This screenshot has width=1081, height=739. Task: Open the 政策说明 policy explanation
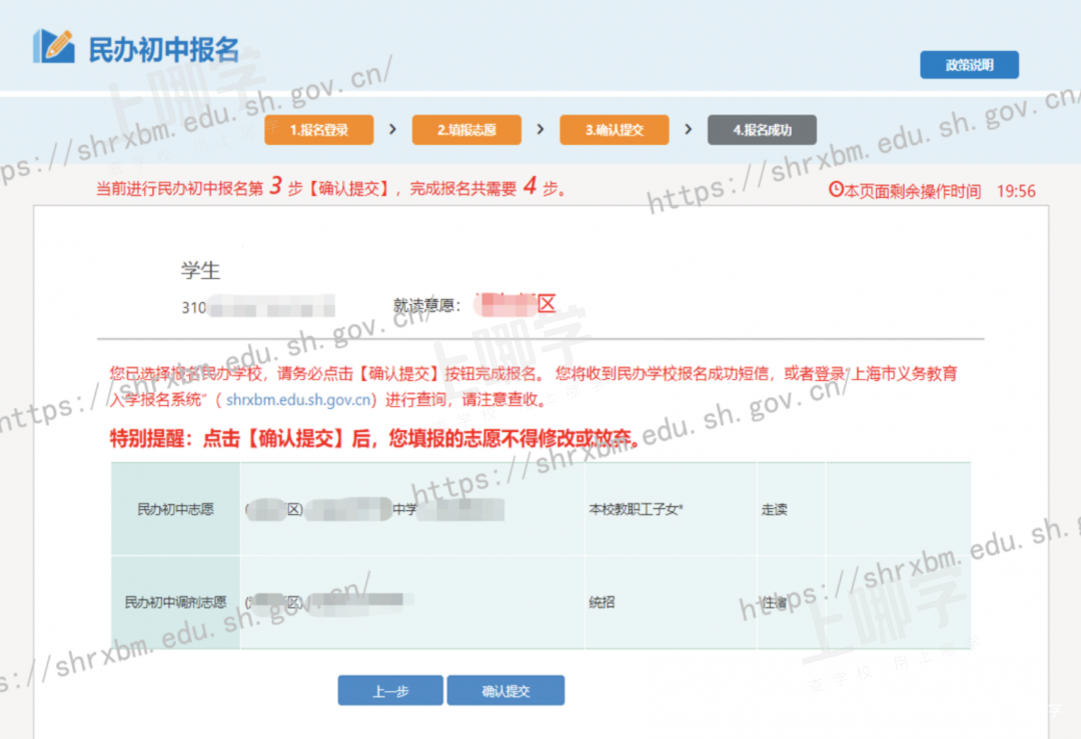[x=969, y=65]
